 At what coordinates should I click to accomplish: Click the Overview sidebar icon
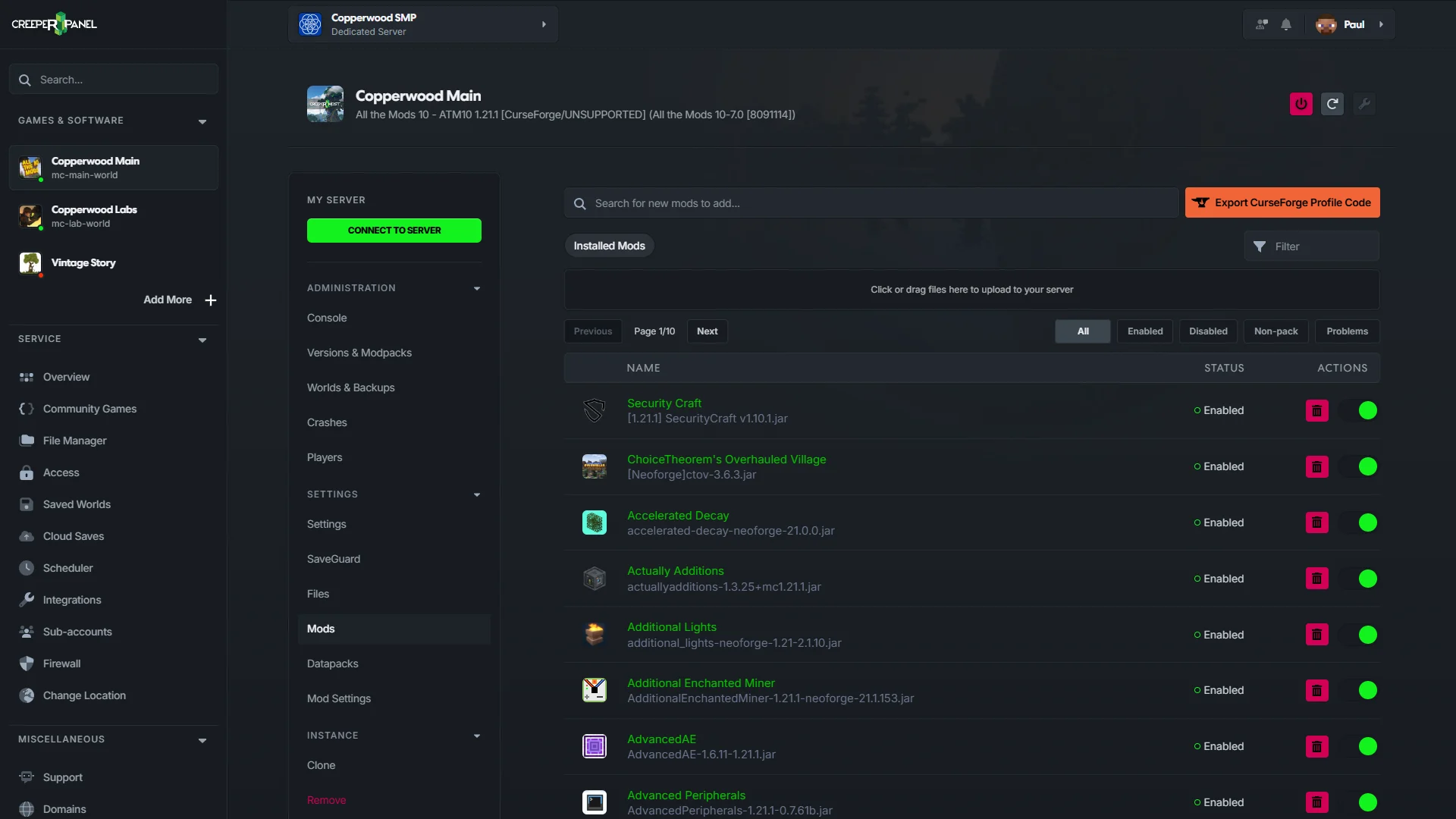tap(27, 377)
